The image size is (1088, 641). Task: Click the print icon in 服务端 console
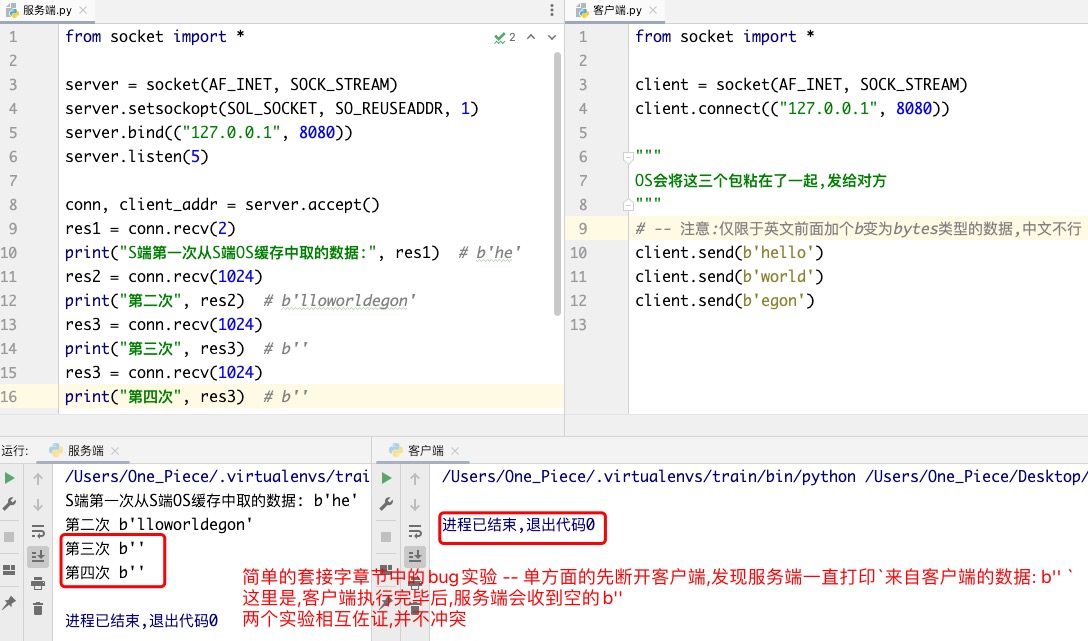coord(38,583)
